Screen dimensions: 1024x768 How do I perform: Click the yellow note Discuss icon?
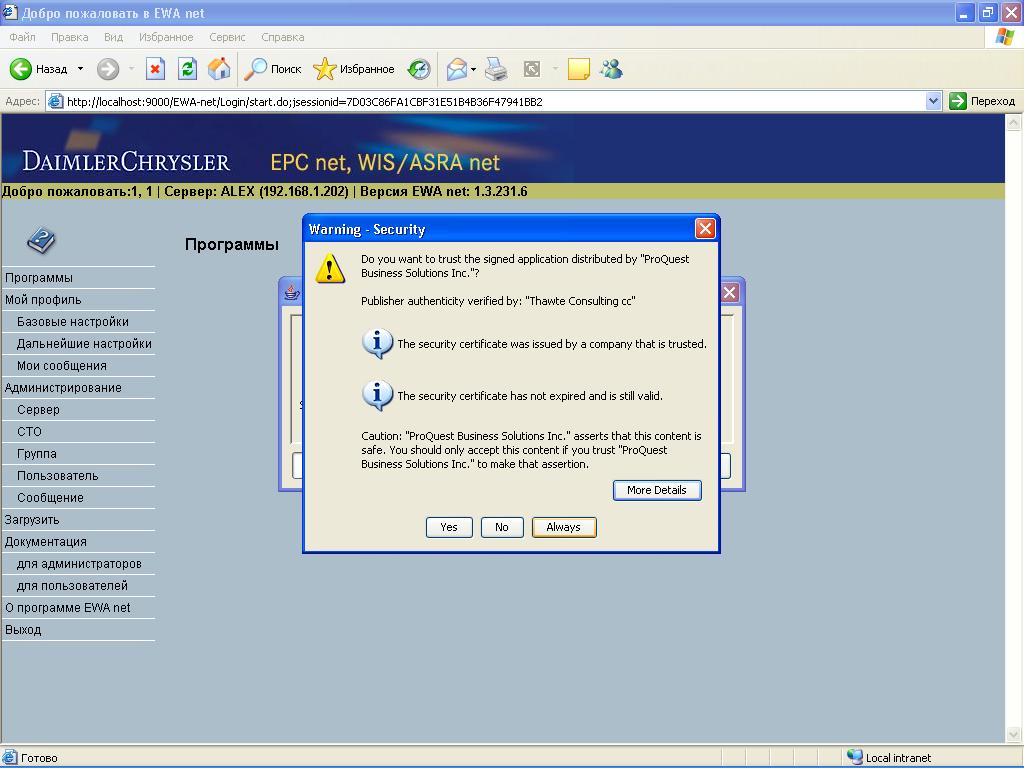(579, 69)
